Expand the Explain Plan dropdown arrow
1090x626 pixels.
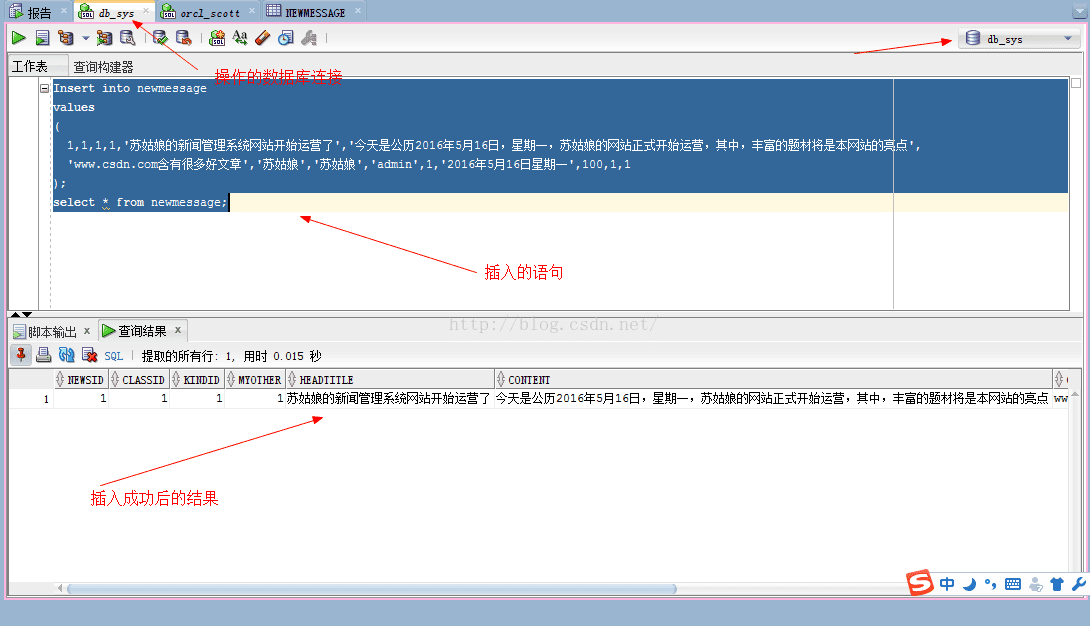click(x=86, y=38)
